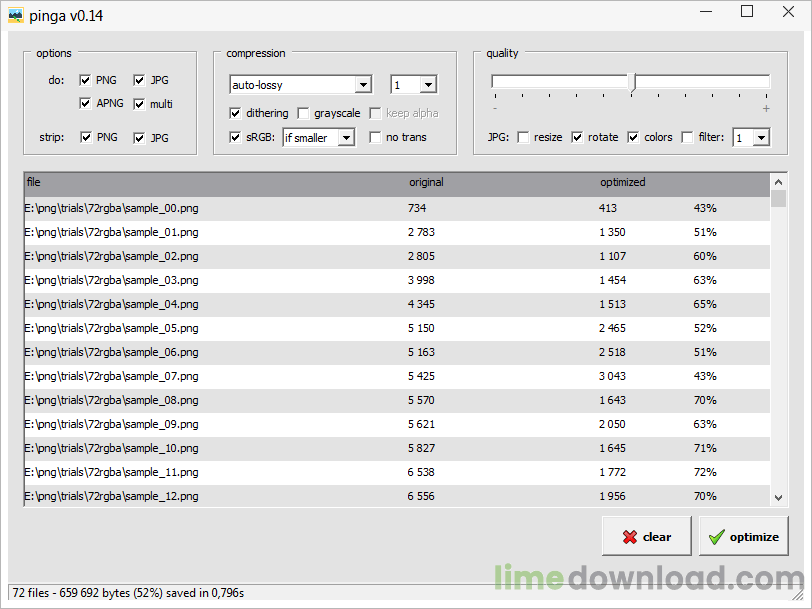Click the green checkmark optimize button
The height and width of the screenshot is (609, 812).
pyautogui.click(x=743, y=537)
